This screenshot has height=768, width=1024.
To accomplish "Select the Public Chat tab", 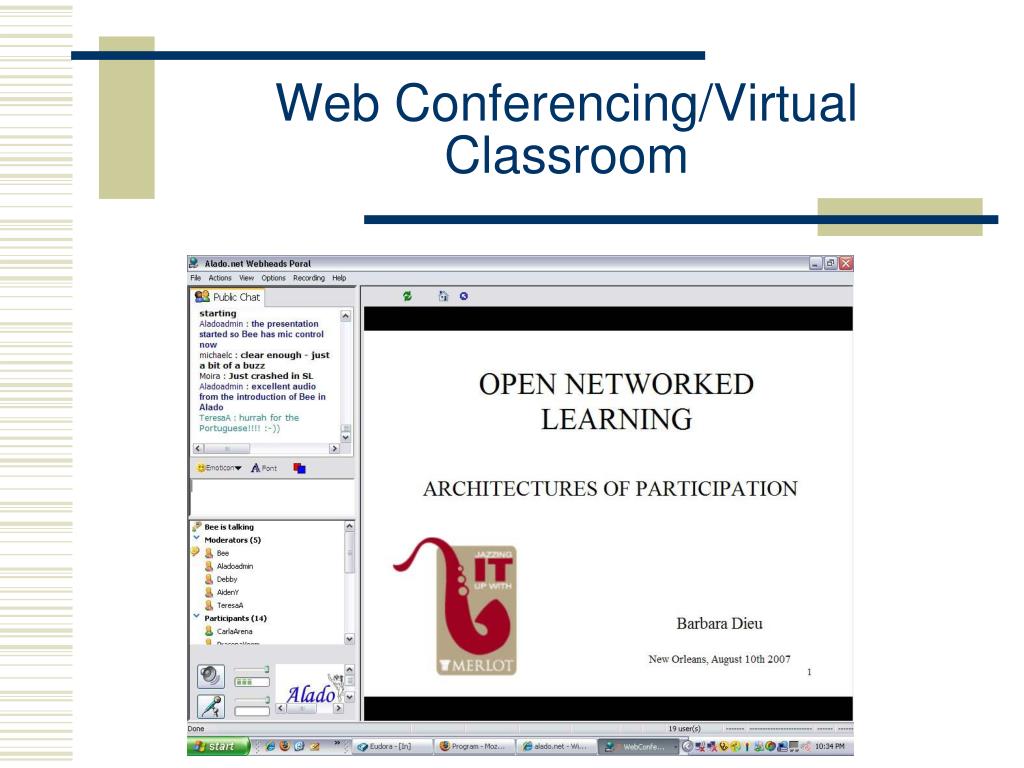I will [227, 297].
